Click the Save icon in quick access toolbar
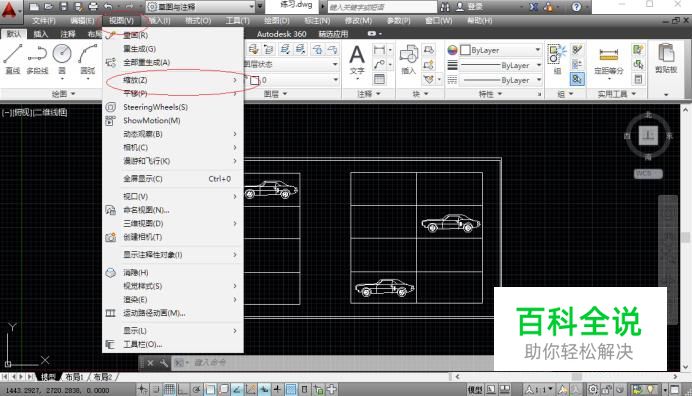This screenshot has width=692, height=396. tap(64, 7)
